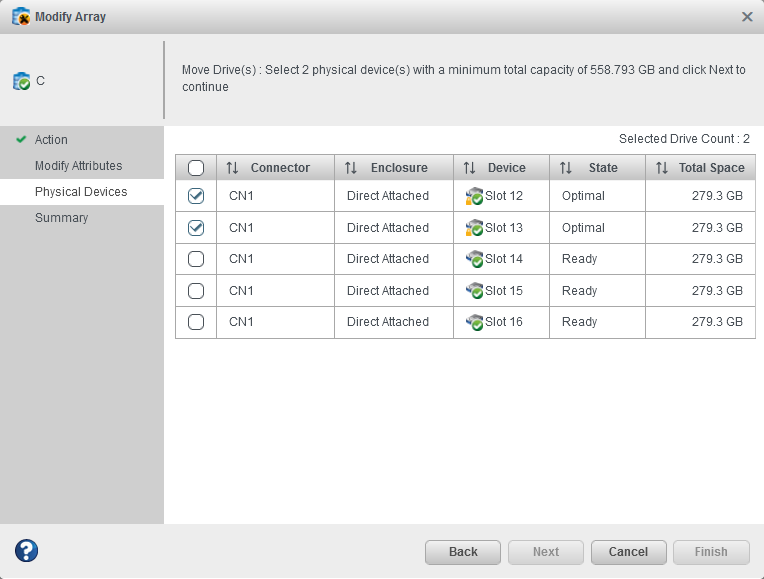Screen dimensions: 764x579
Task: Click the Slot 12 drive icon
Action: pyautogui.click(x=474, y=197)
